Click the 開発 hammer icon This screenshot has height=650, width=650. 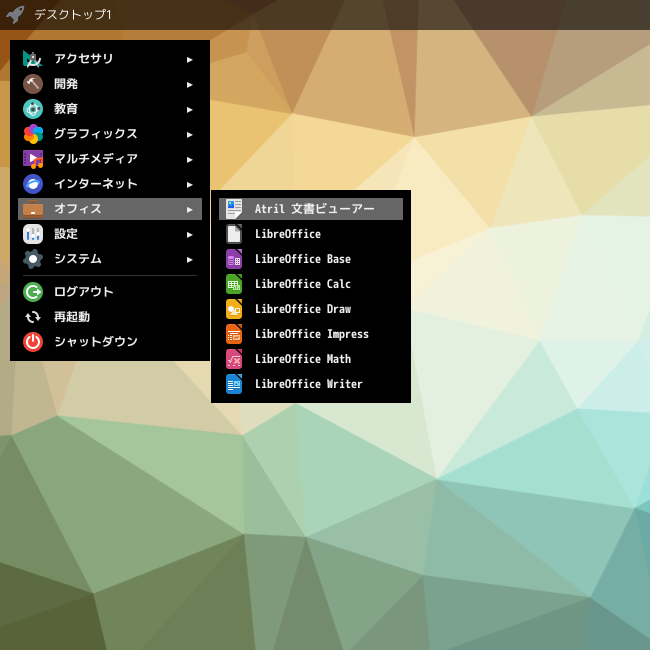[x=33, y=84]
